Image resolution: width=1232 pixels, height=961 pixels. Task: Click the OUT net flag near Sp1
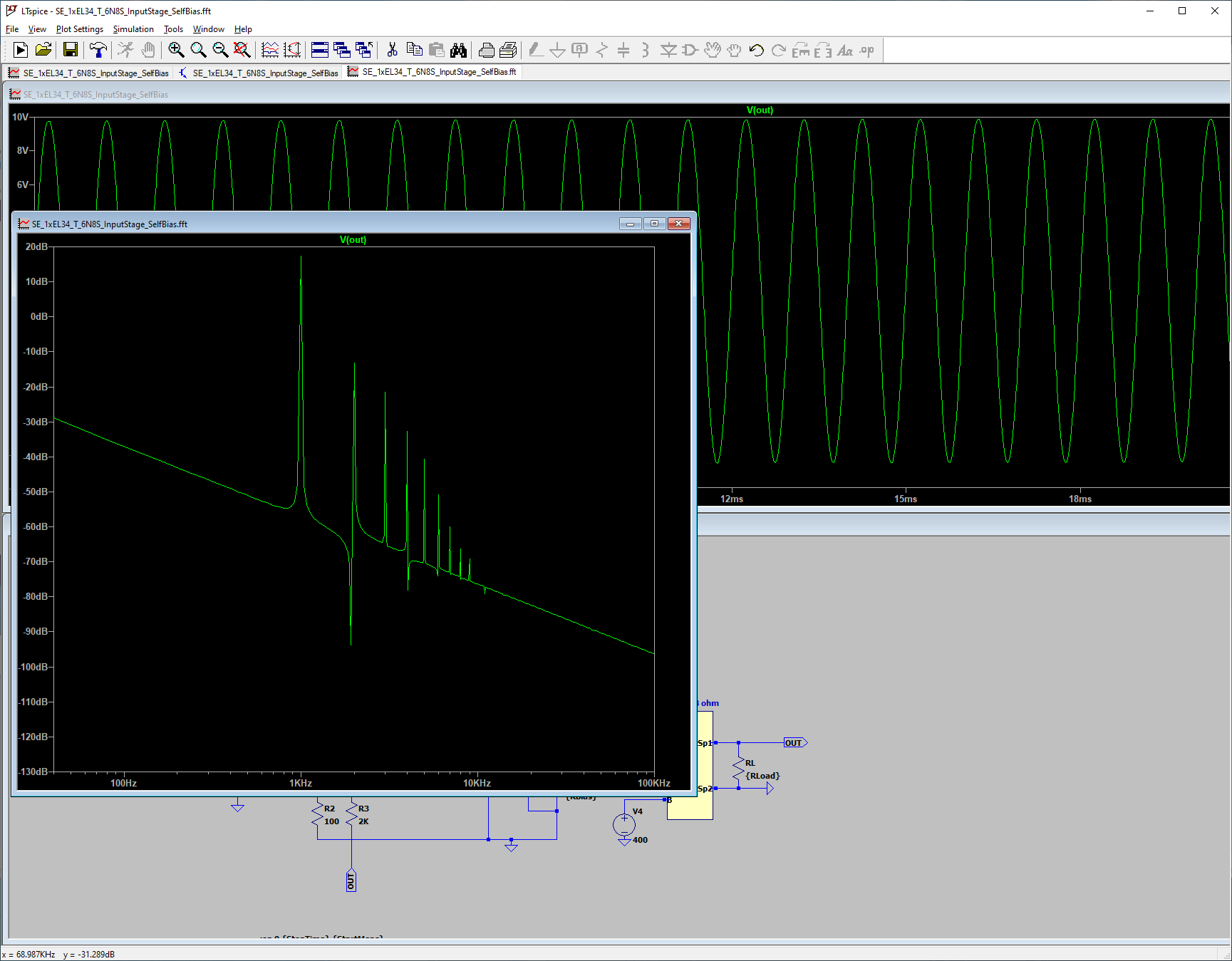click(795, 743)
